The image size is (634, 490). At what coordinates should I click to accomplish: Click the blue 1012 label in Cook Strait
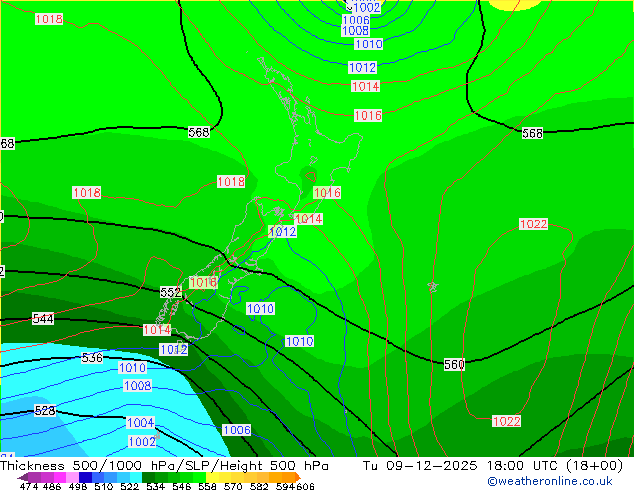[x=283, y=232]
